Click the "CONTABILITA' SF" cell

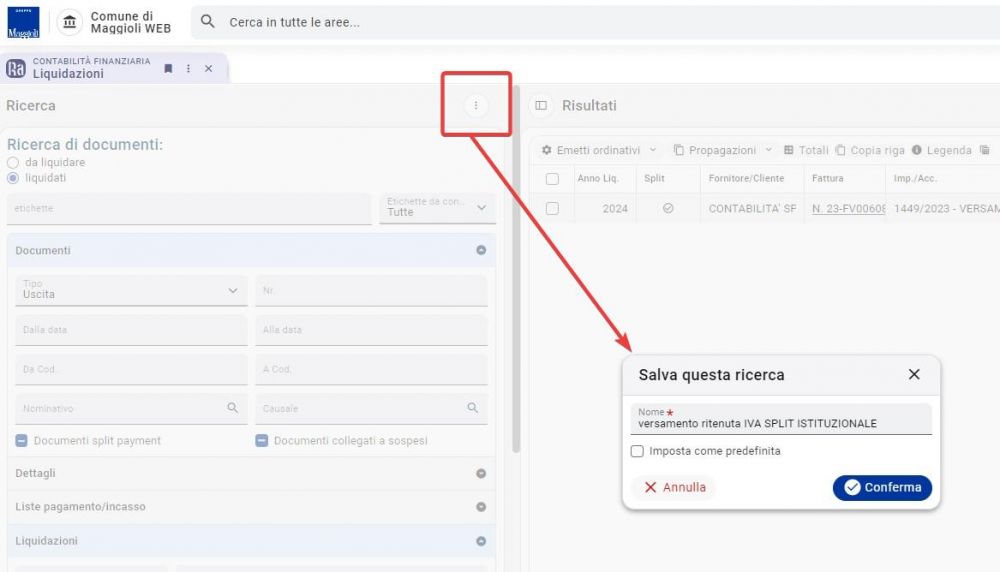pyautogui.click(x=752, y=209)
